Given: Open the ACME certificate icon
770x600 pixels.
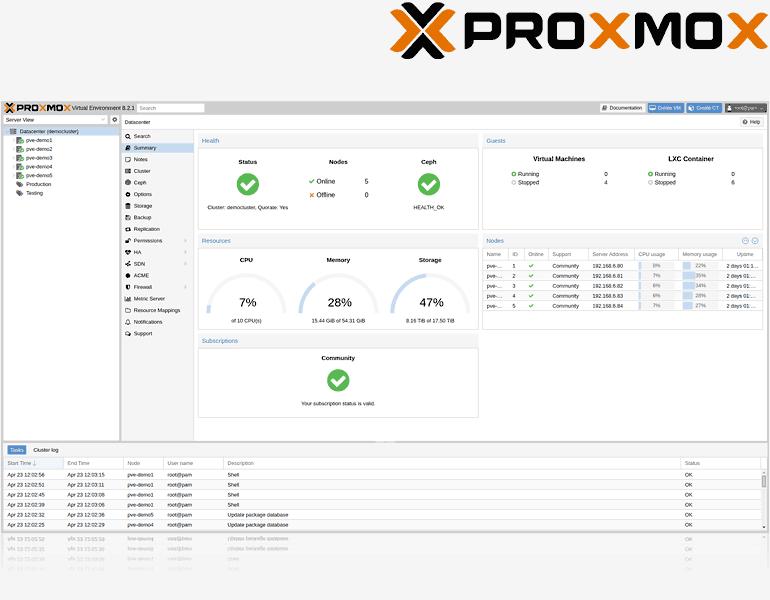Looking at the screenshot, I should [128, 275].
